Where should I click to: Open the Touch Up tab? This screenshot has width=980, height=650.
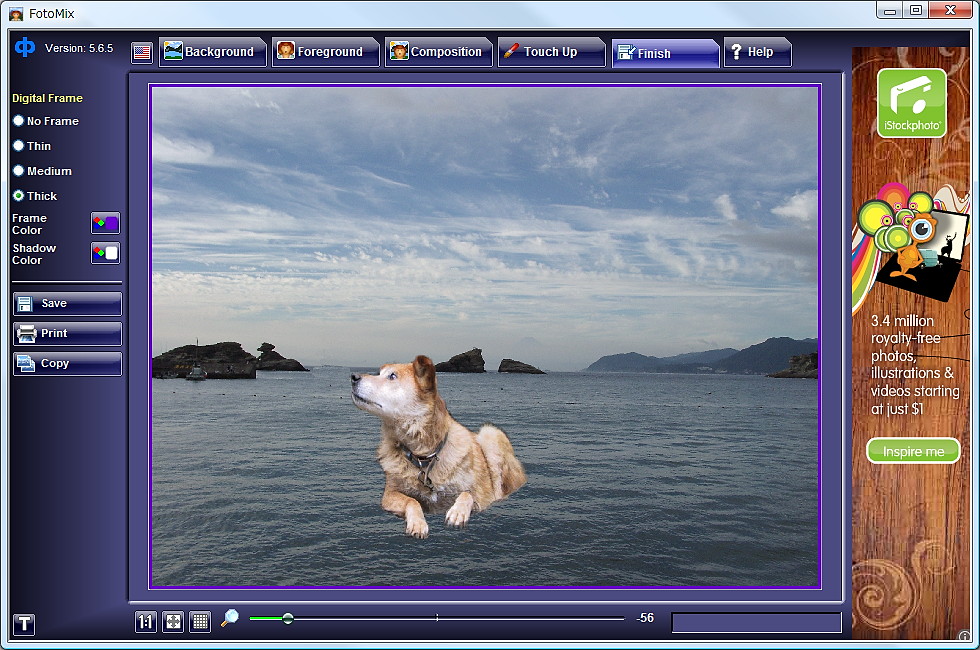click(551, 51)
